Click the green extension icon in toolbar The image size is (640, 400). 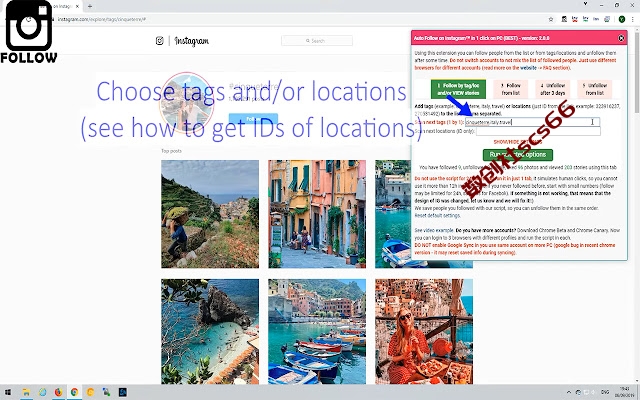(x=585, y=19)
